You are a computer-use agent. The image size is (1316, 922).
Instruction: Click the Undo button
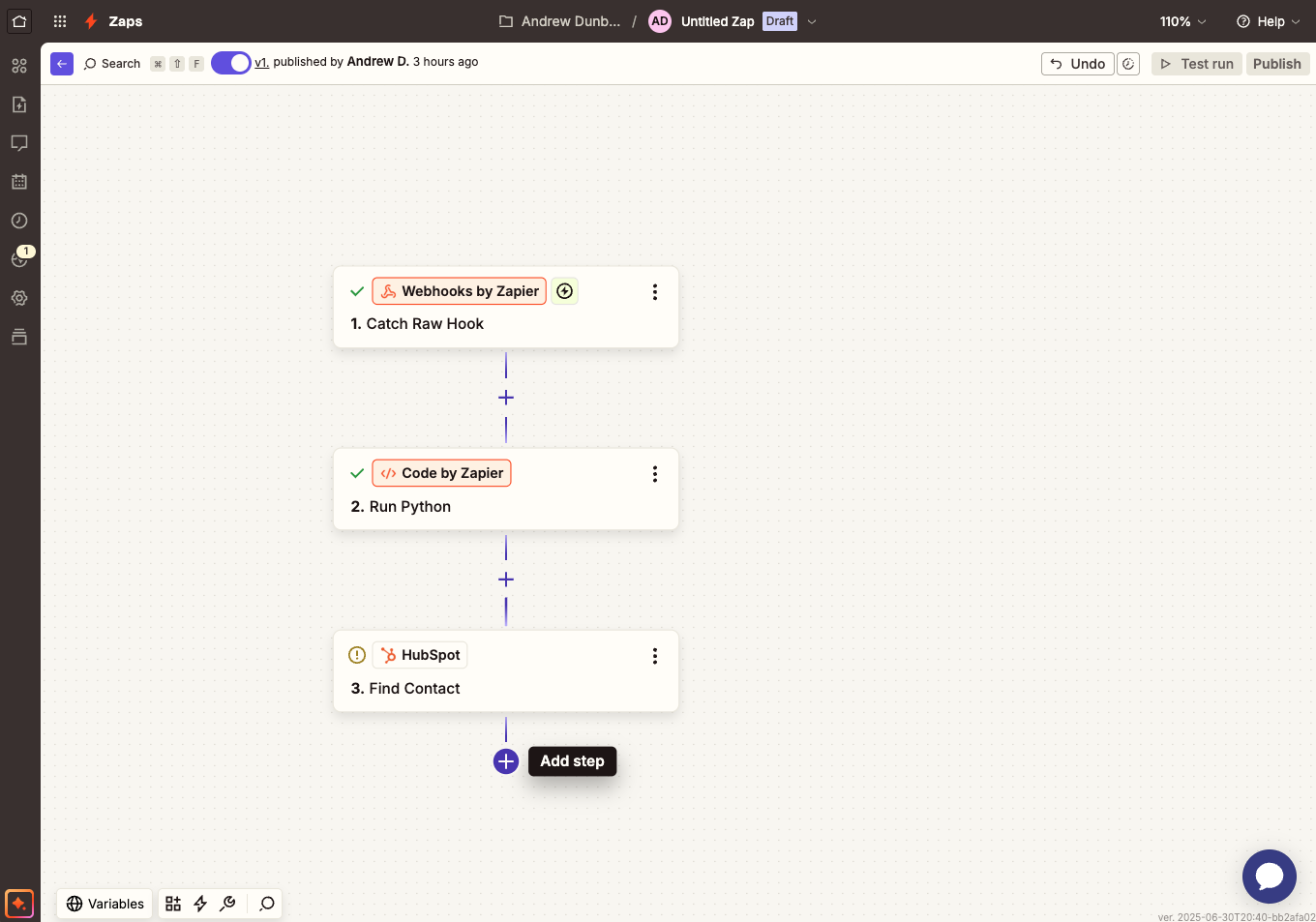1078,64
